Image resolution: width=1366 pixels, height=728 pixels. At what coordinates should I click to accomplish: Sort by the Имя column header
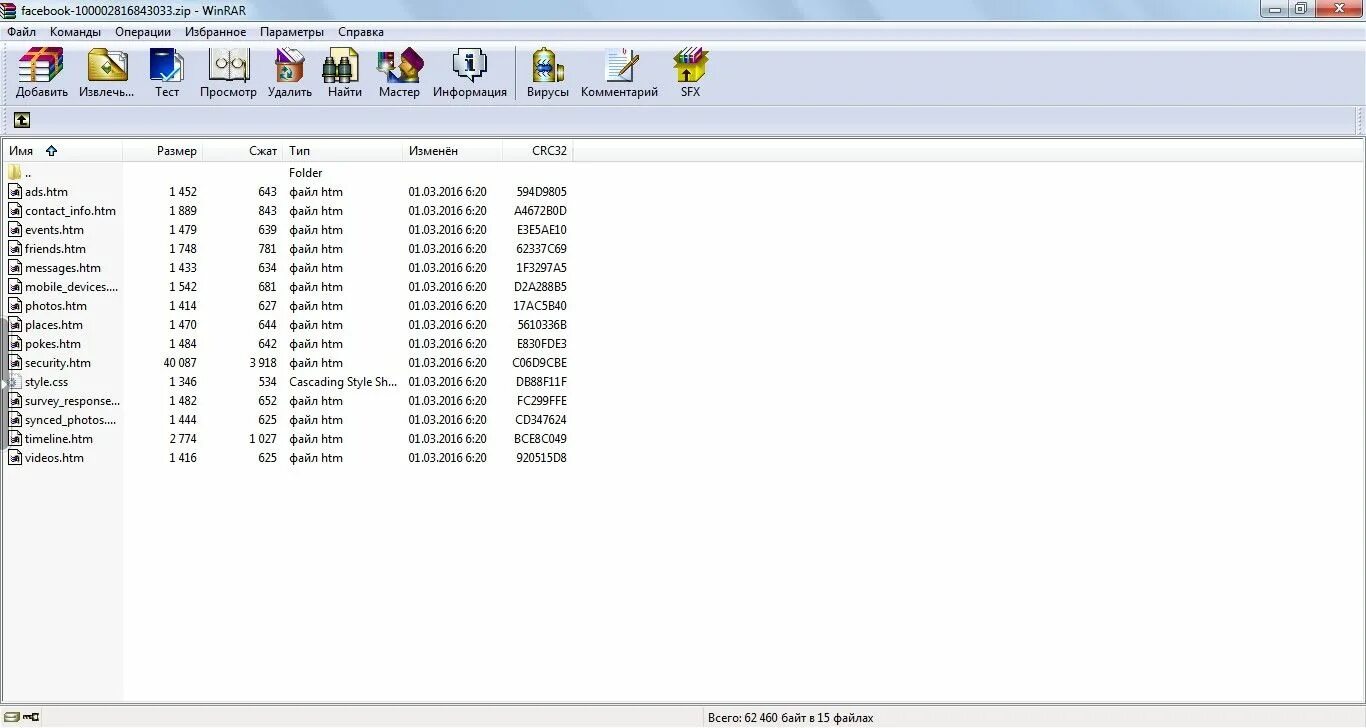62,151
